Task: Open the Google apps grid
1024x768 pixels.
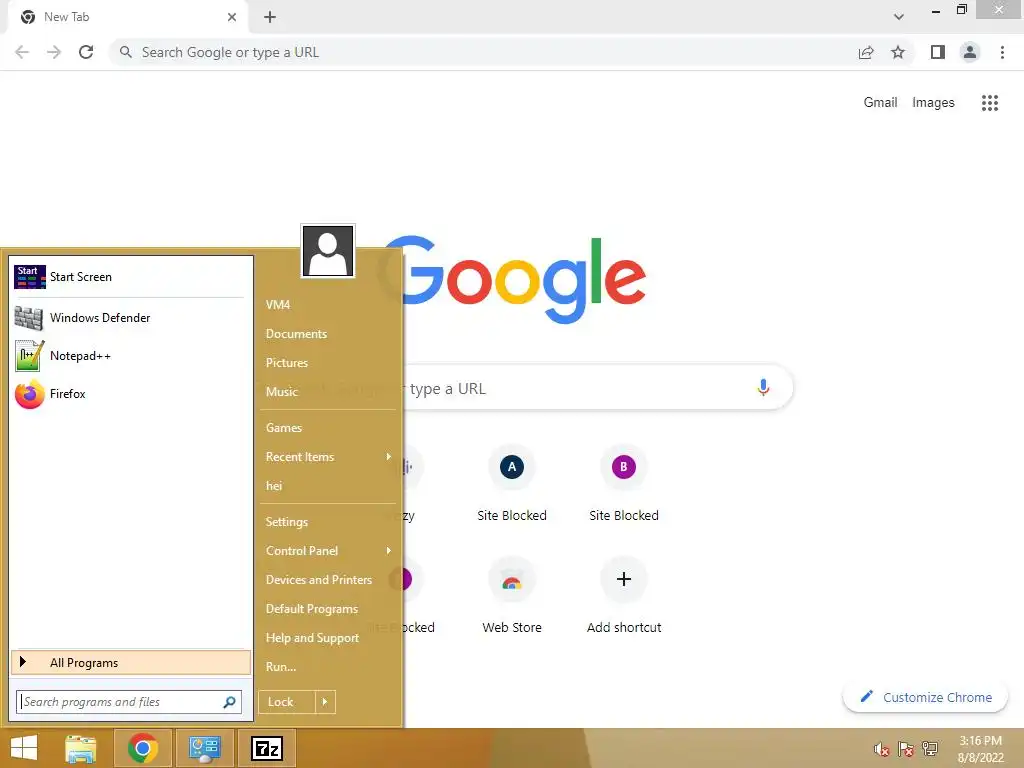Action: 989,103
